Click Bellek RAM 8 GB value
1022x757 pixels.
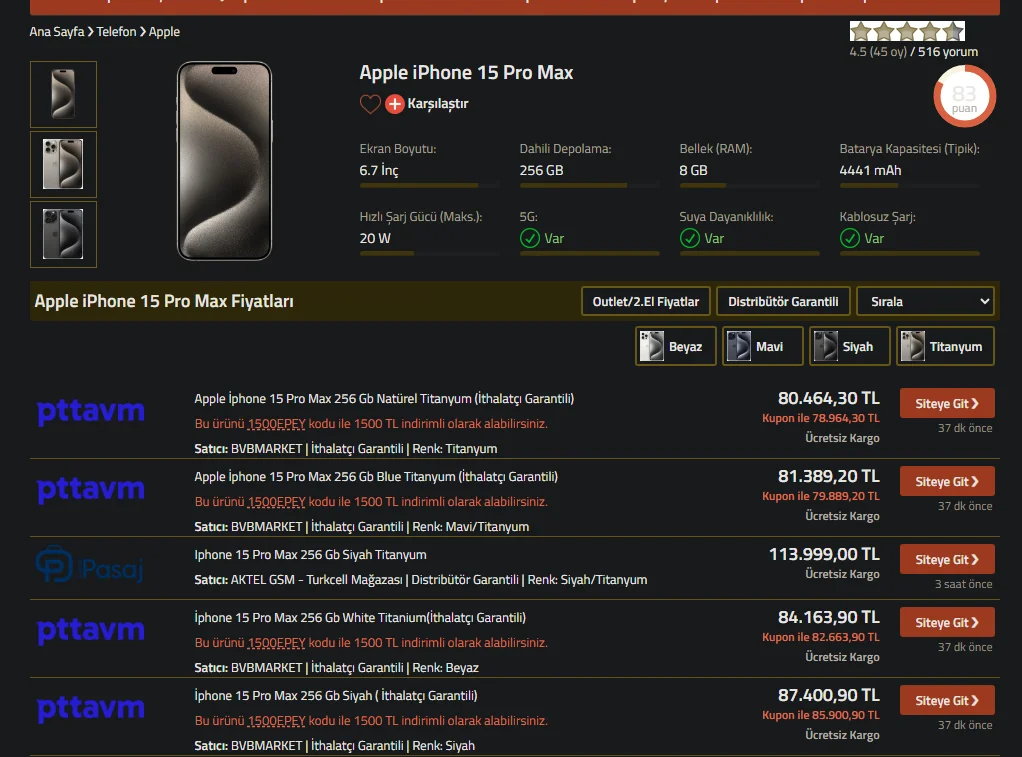pyautogui.click(x=693, y=170)
